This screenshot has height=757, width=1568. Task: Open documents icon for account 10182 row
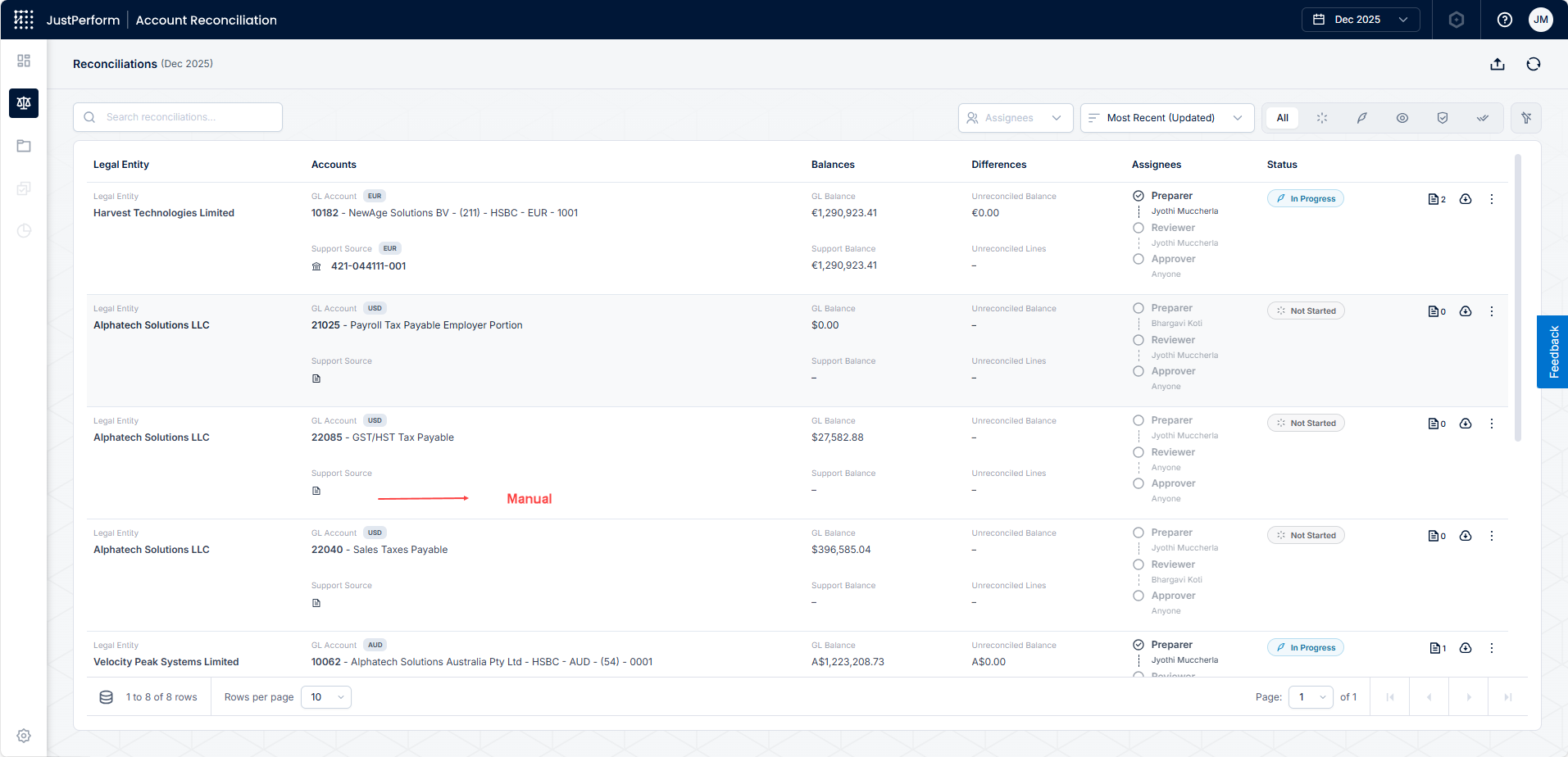coord(1437,199)
